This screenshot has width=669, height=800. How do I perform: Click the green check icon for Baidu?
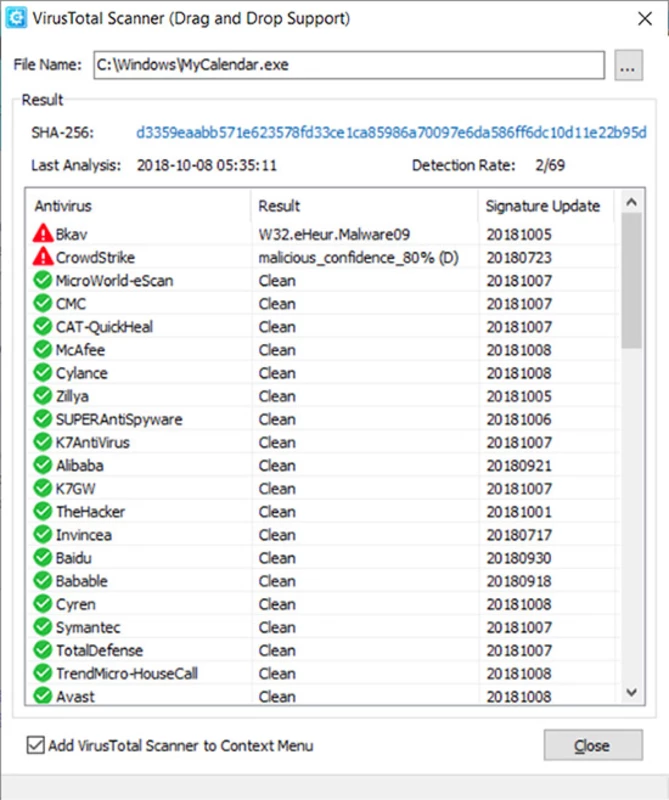(x=43, y=557)
